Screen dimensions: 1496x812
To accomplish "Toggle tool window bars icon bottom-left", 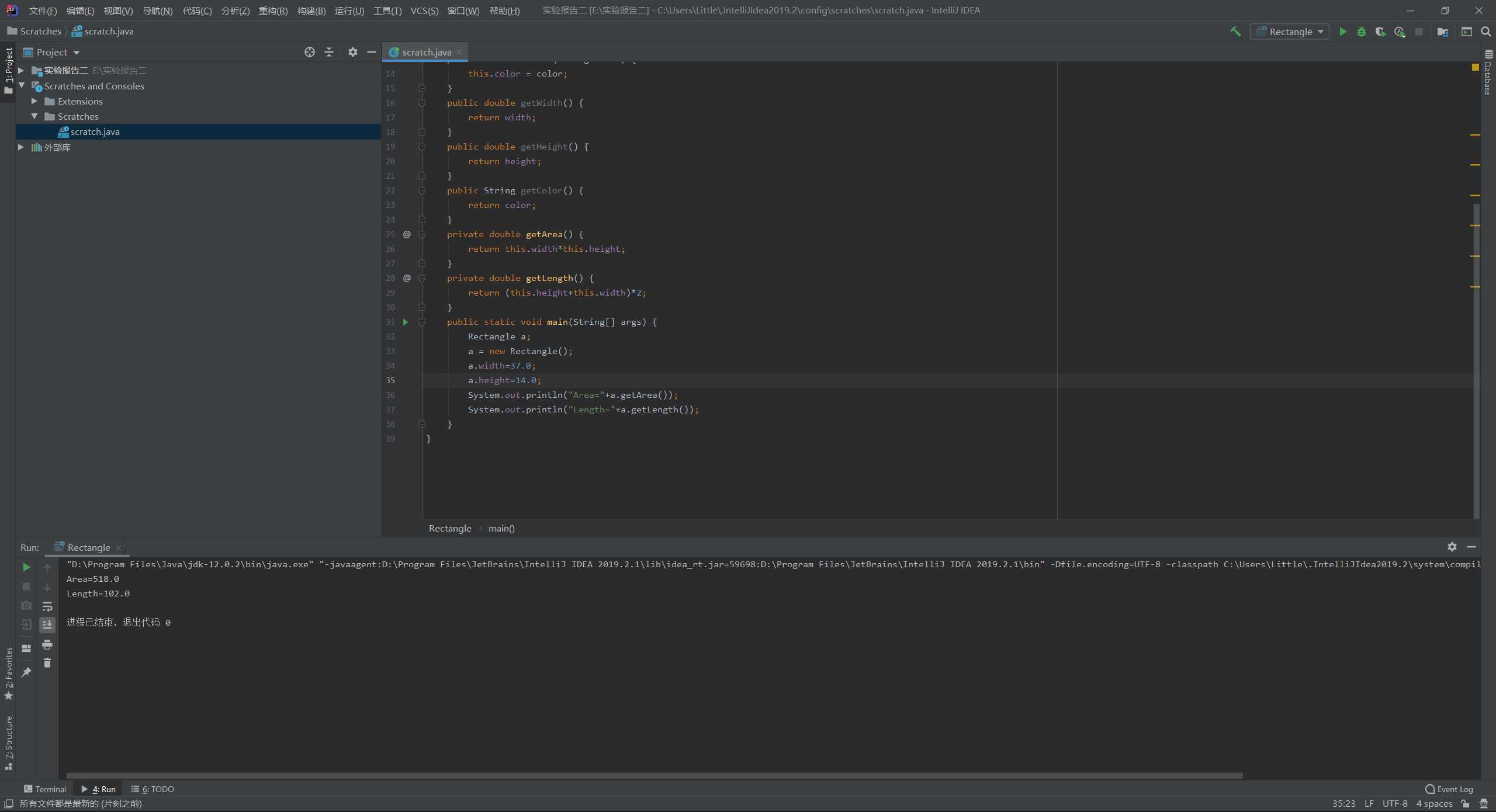I will 8,804.
